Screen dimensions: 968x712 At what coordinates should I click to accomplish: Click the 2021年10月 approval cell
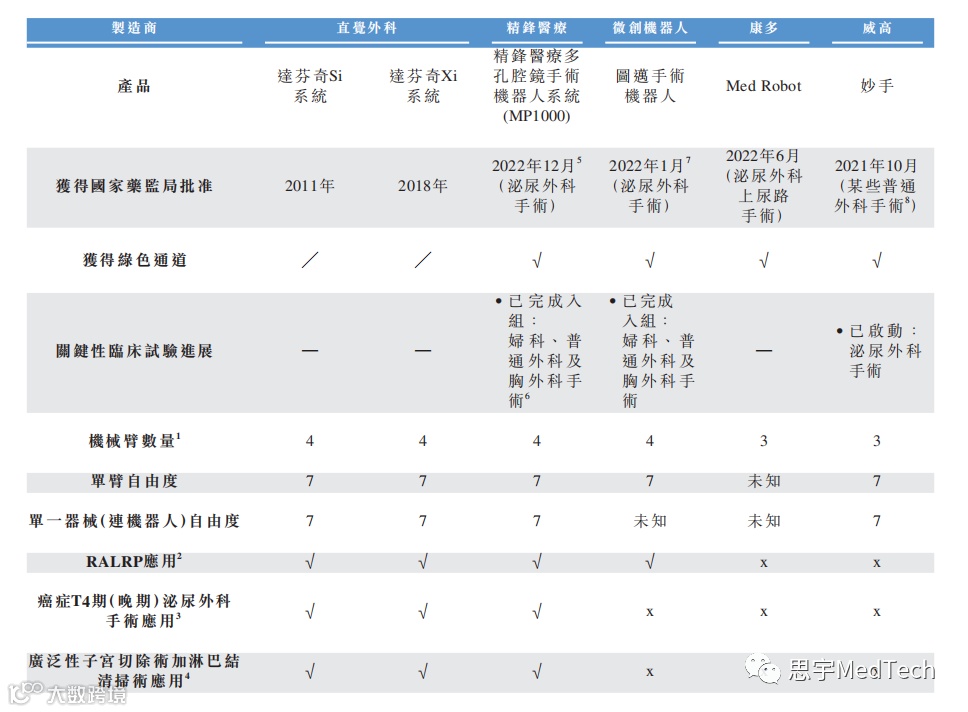(x=876, y=185)
